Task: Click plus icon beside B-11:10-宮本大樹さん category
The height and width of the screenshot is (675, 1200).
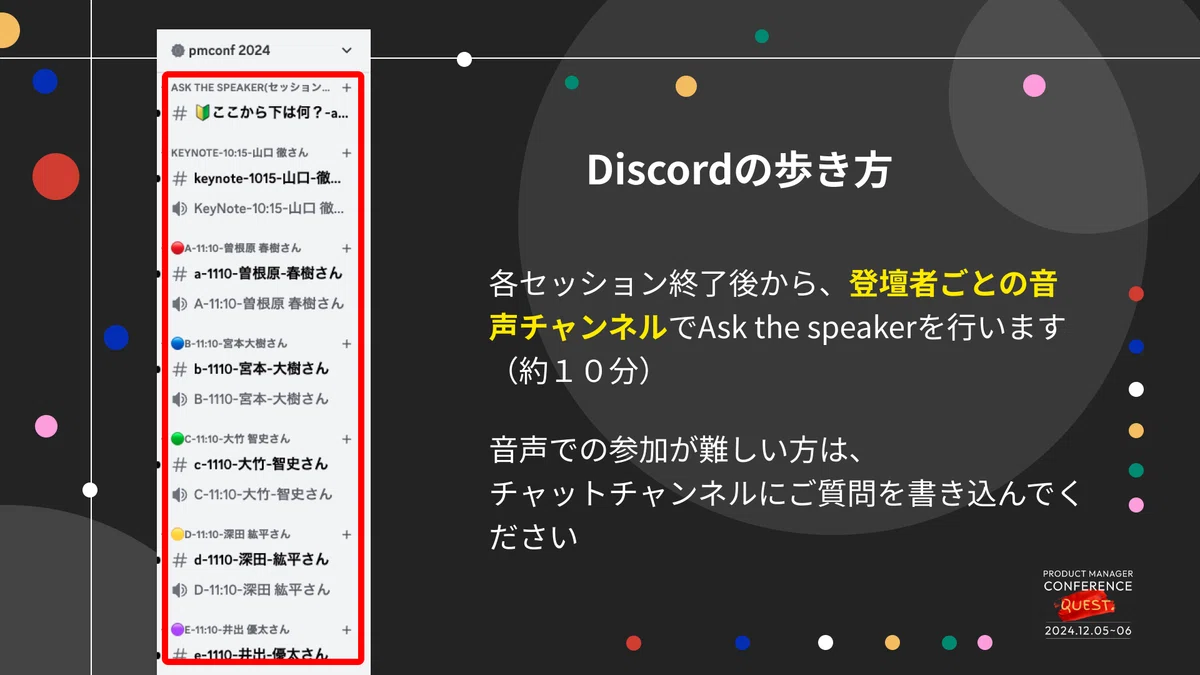Action: [x=346, y=343]
